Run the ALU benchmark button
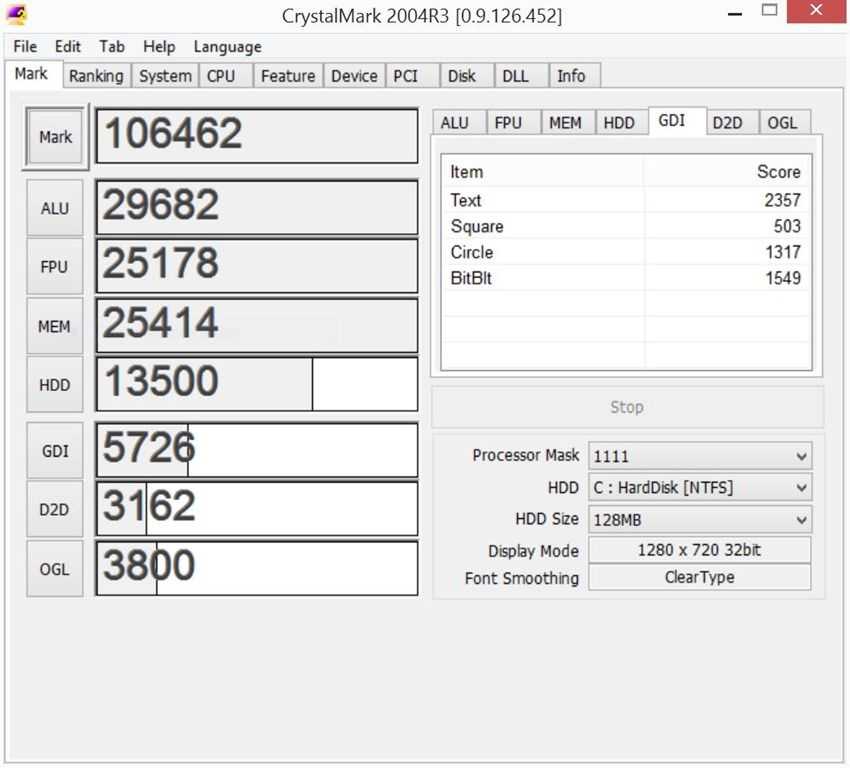This screenshot has height=768, width=850. coord(55,209)
